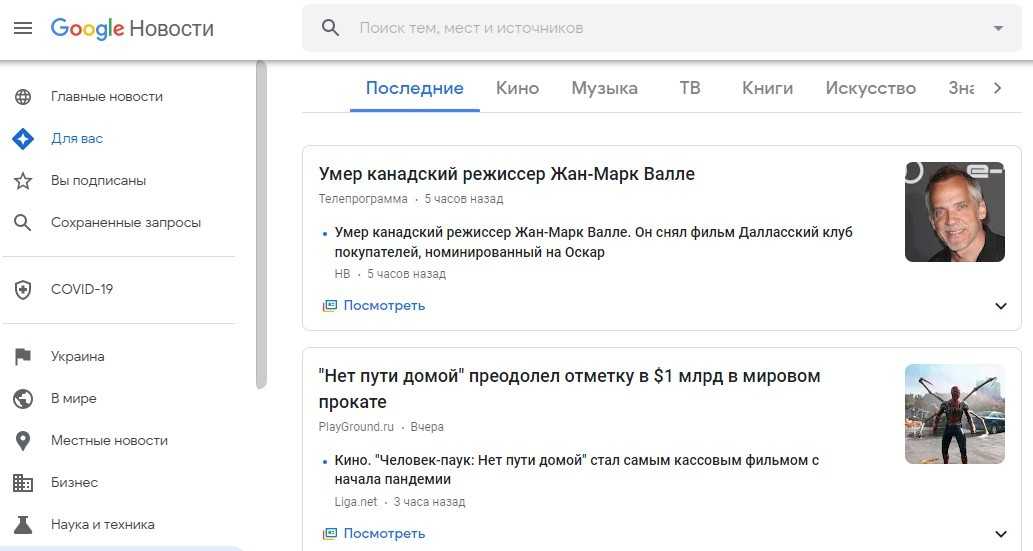Select the star icon for Вы подписаны
The height and width of the screenshot is (551, 1033).
click(x=23, y=181)
